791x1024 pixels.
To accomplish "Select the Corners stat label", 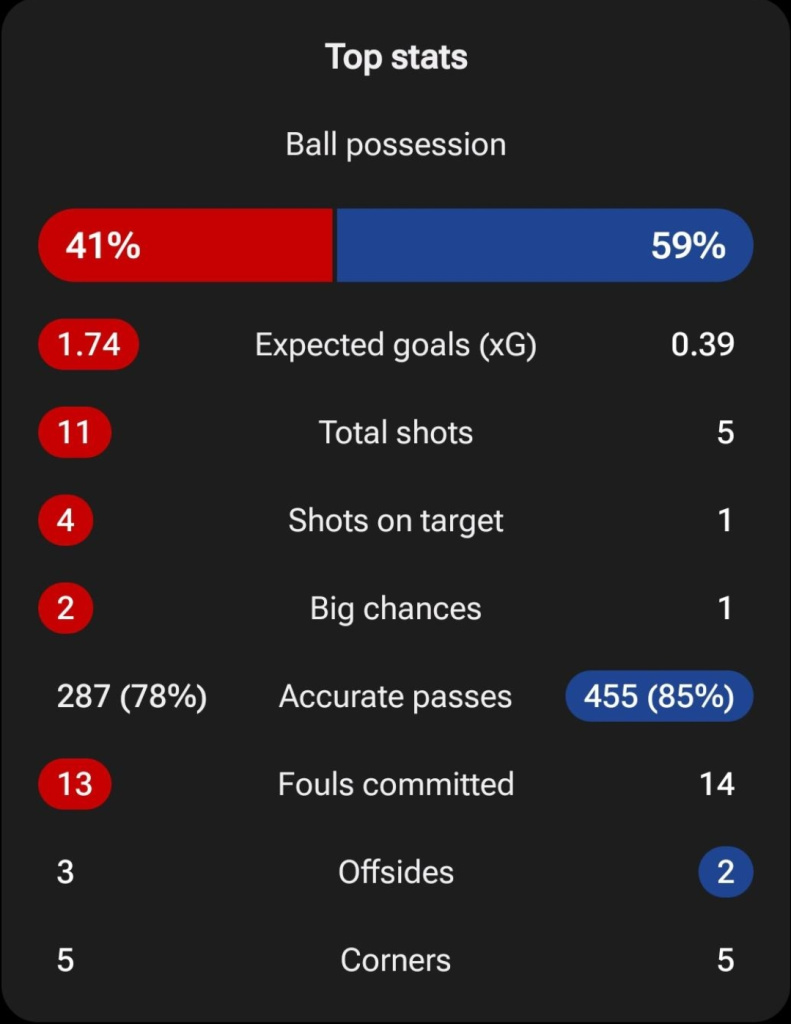I will [396, 960].
